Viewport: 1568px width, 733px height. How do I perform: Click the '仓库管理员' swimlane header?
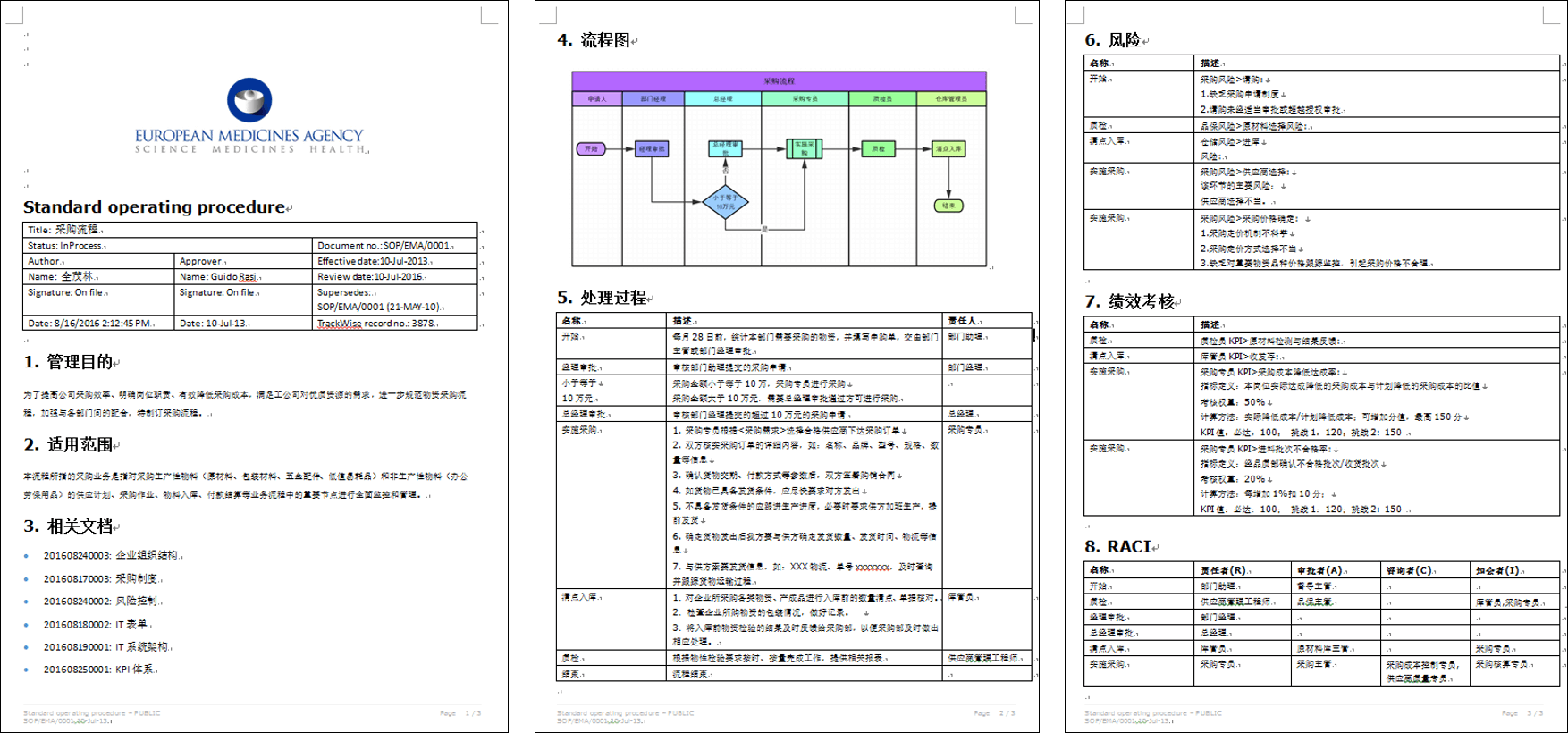pyautogui.click(x=951, y=99)
